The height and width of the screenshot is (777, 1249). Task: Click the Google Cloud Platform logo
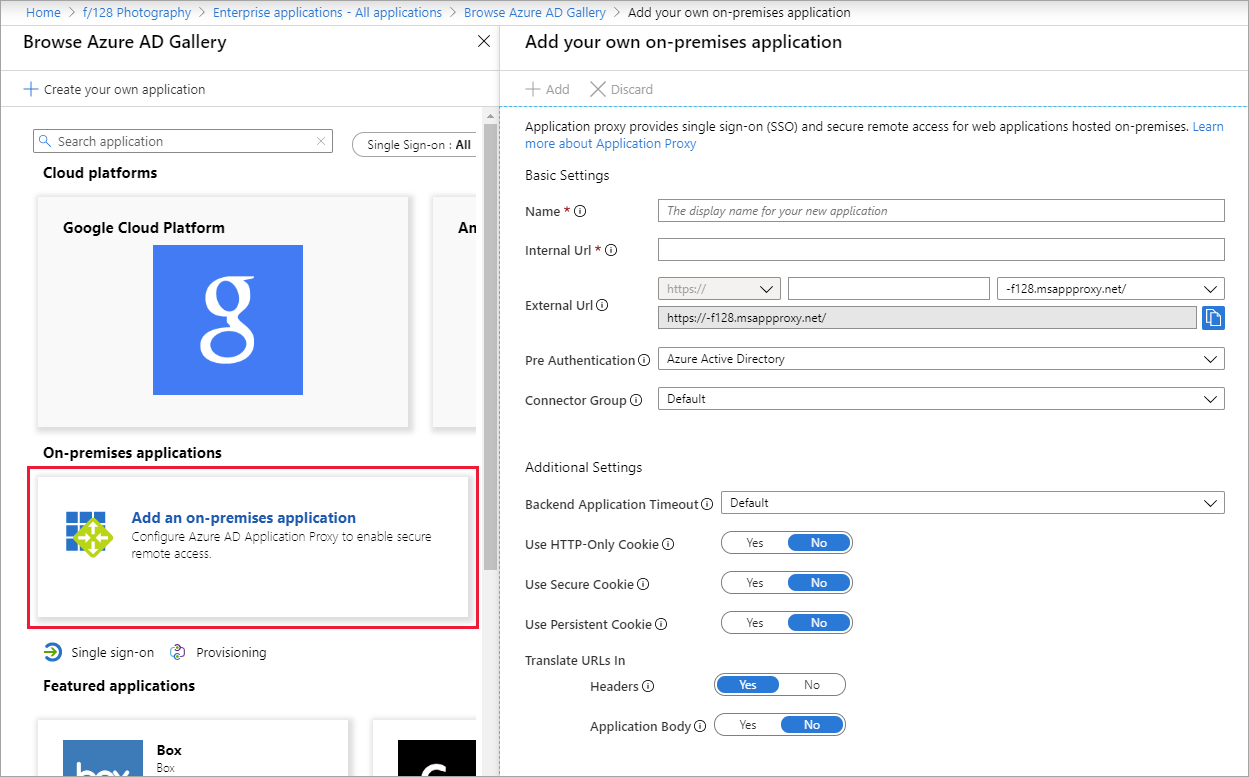tap(228, 320)
